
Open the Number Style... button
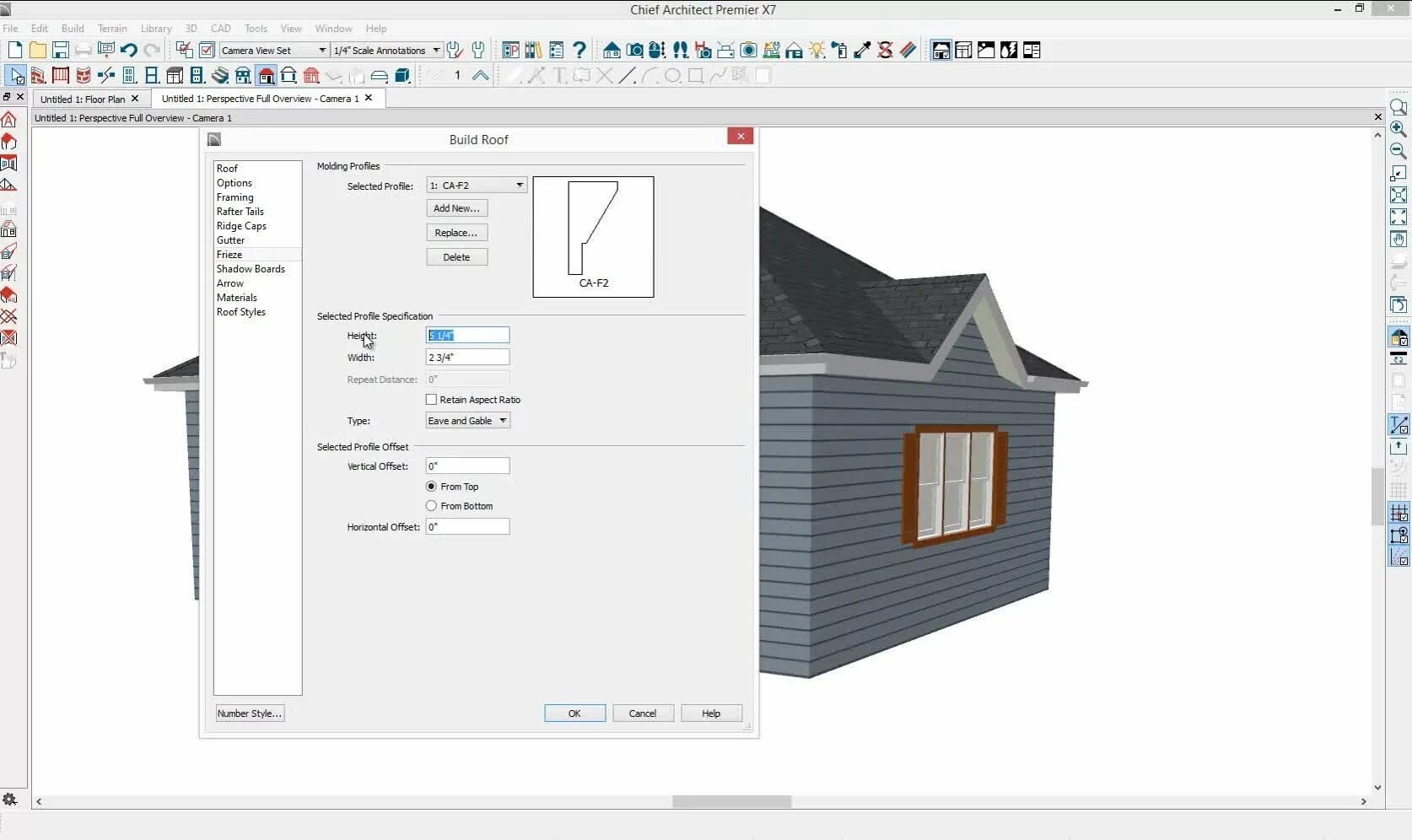coord(250,713)
